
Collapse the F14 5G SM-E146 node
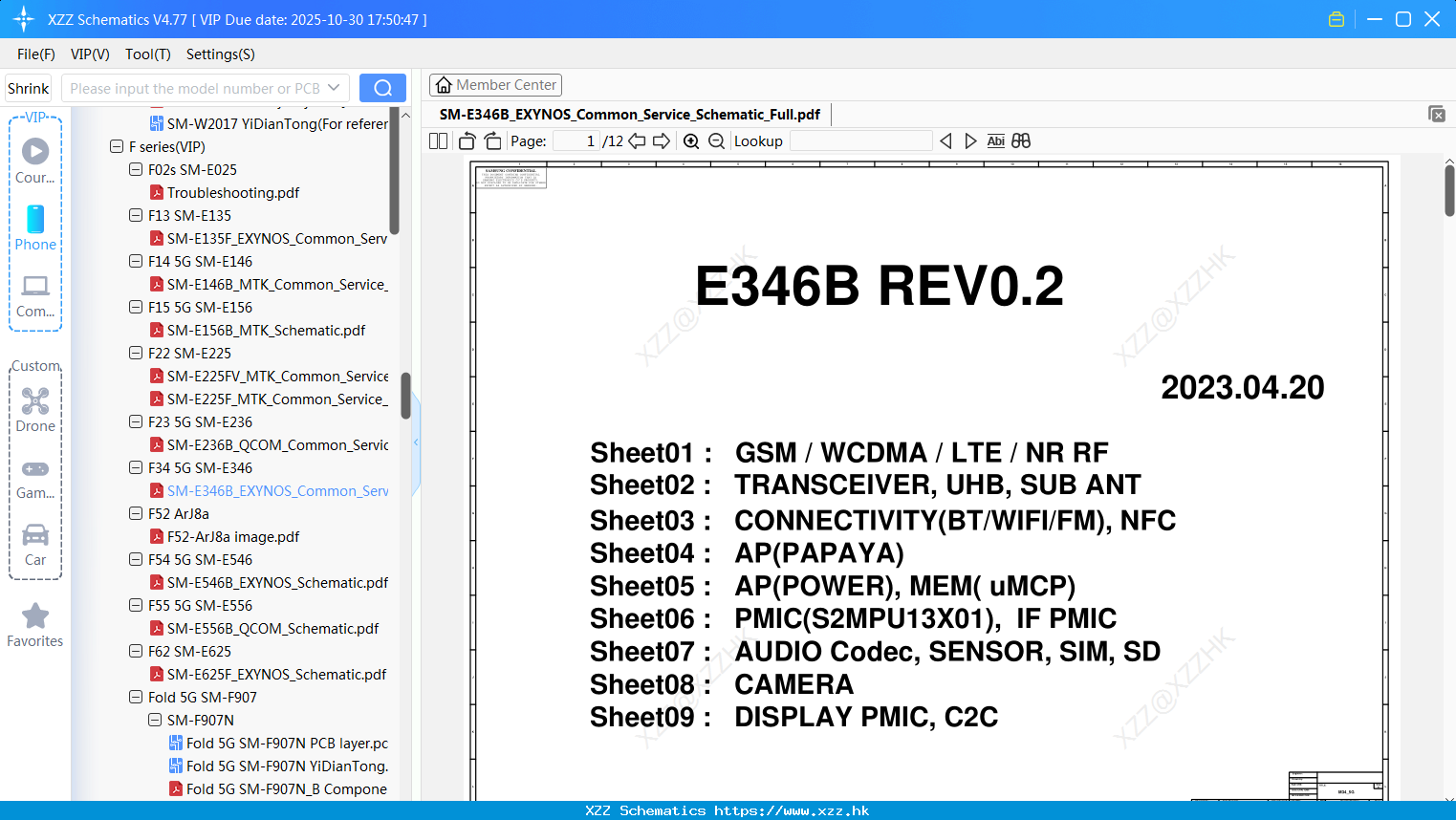click(x=136, y=261)
